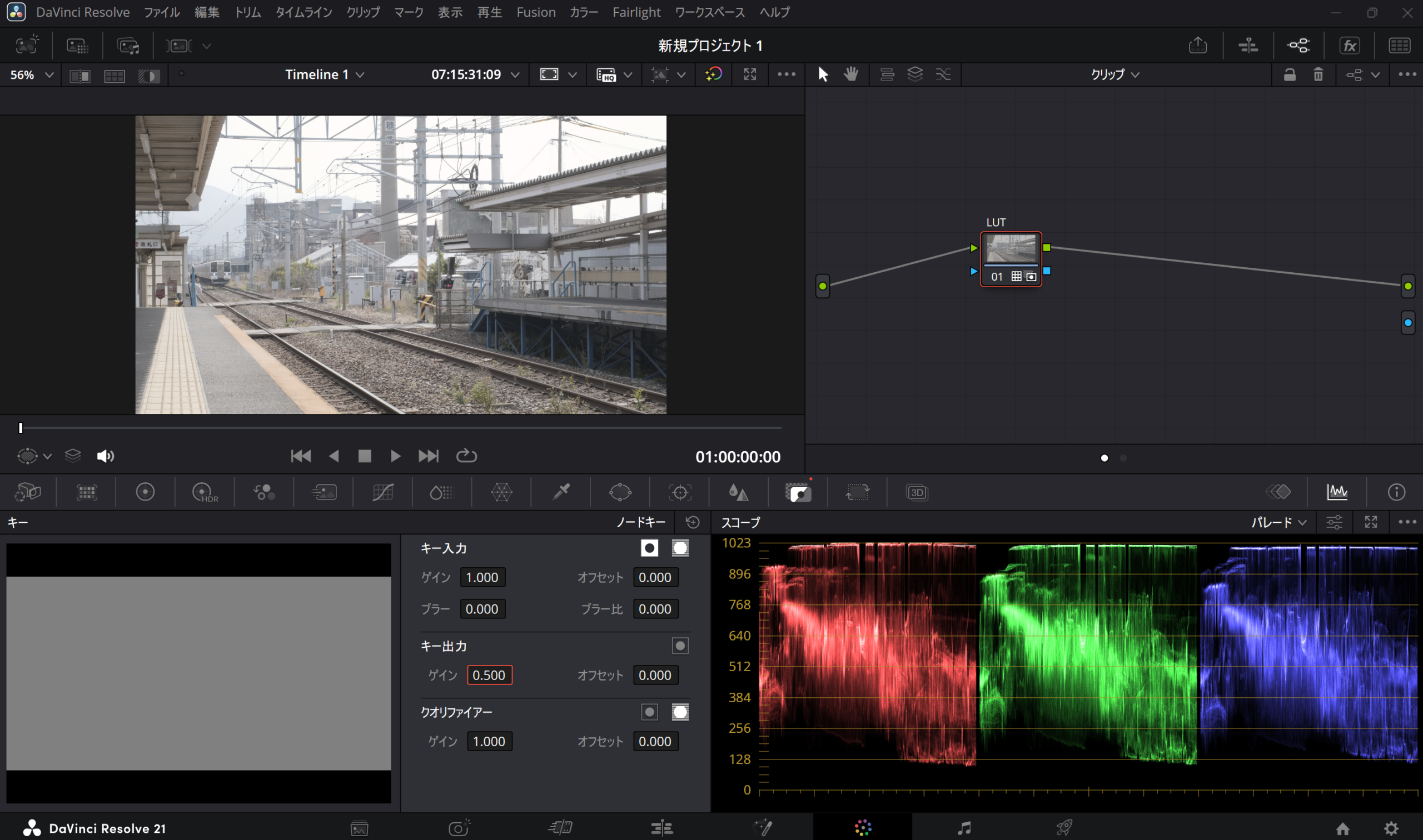Select the hand pan tool in node editor
The image size is (1423, 840).
[x=850, y=74]
